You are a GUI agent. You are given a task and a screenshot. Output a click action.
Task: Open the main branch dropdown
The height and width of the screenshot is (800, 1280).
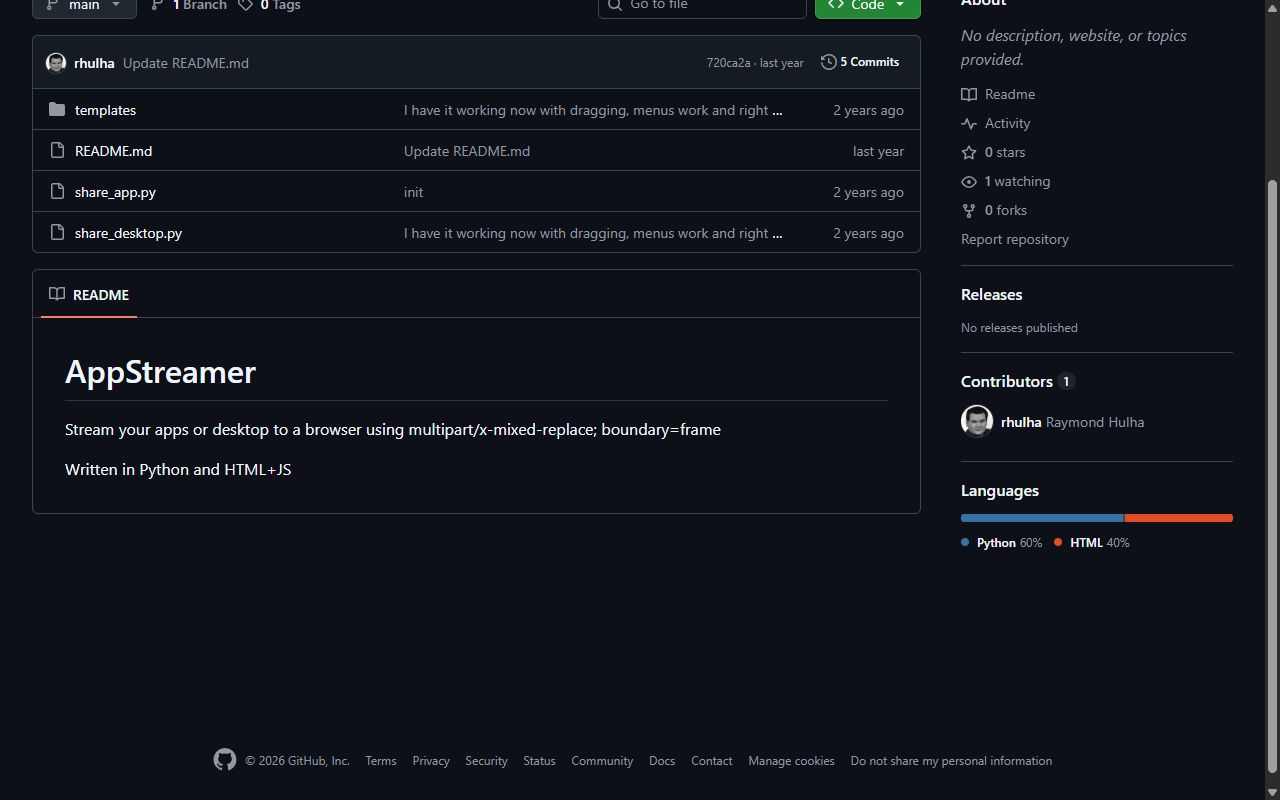coord(84,6)
